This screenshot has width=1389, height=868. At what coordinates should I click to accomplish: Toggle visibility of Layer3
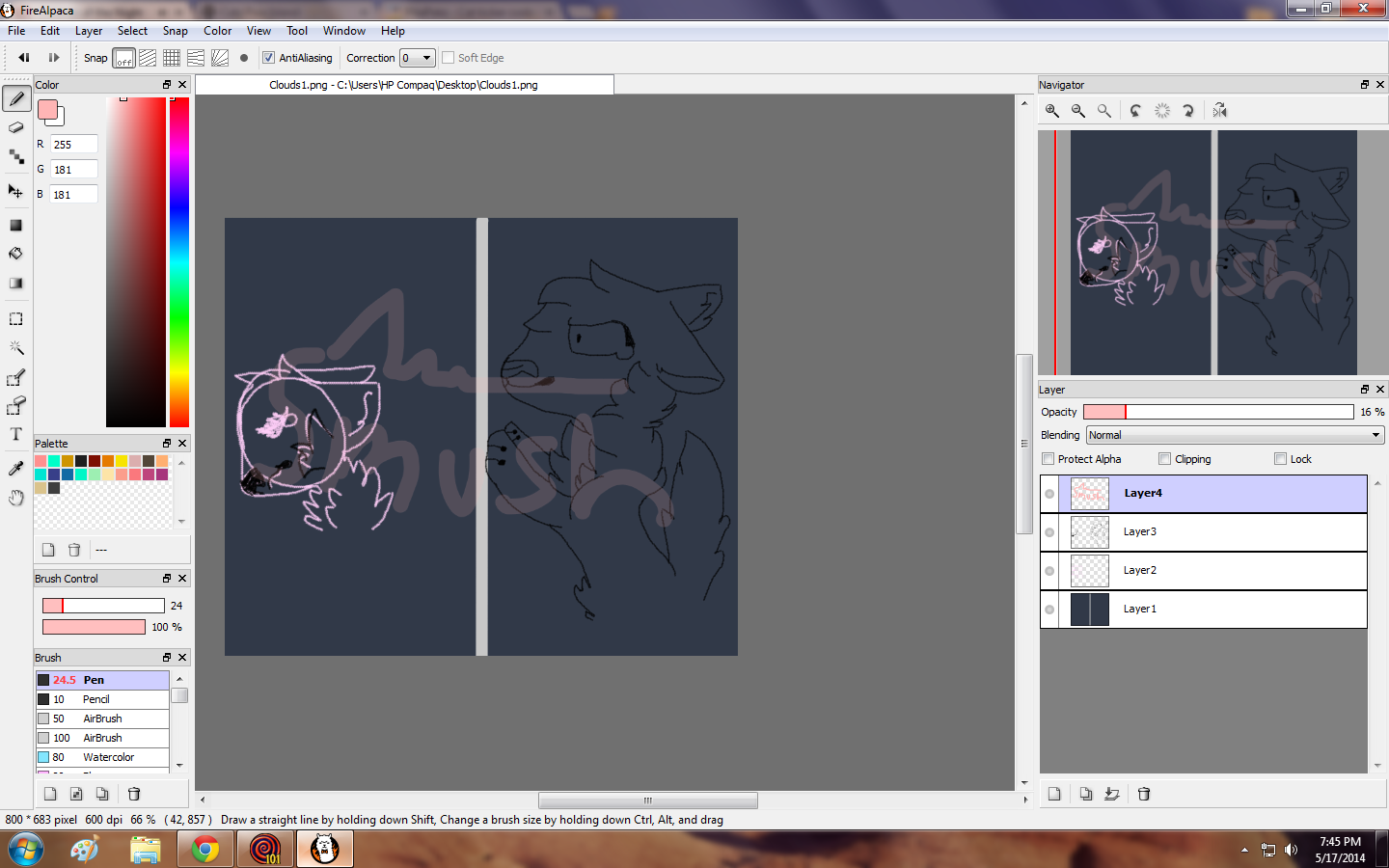tap(1049, 532)
